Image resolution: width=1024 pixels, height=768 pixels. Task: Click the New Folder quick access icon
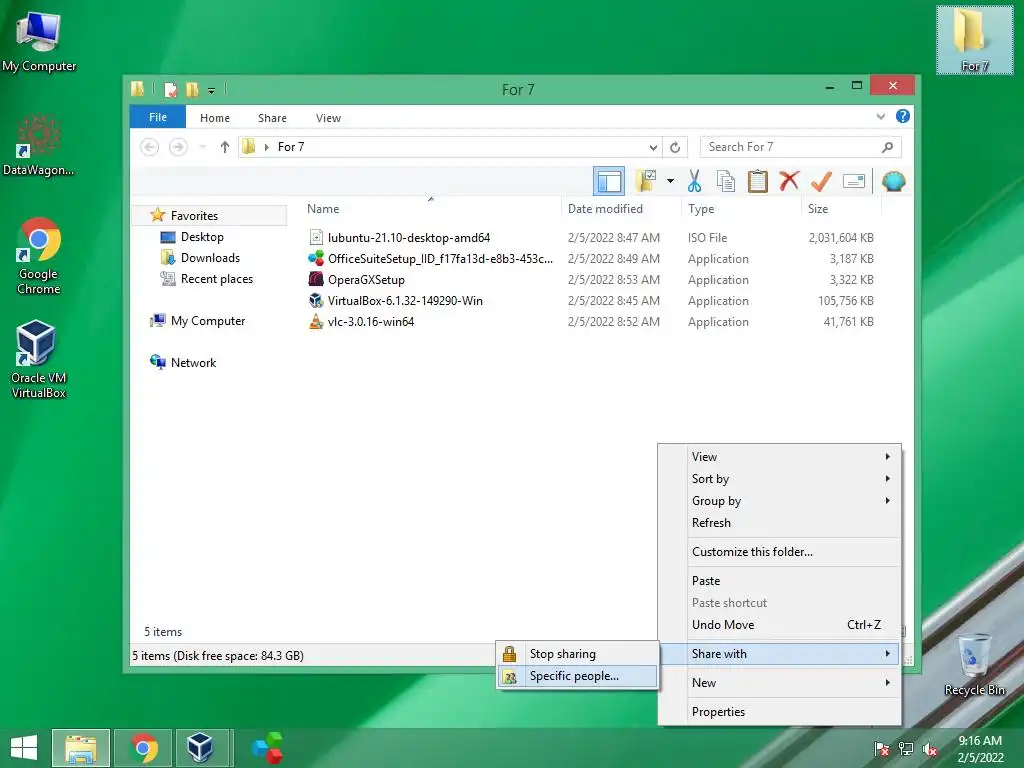click(x=192, y=89)
